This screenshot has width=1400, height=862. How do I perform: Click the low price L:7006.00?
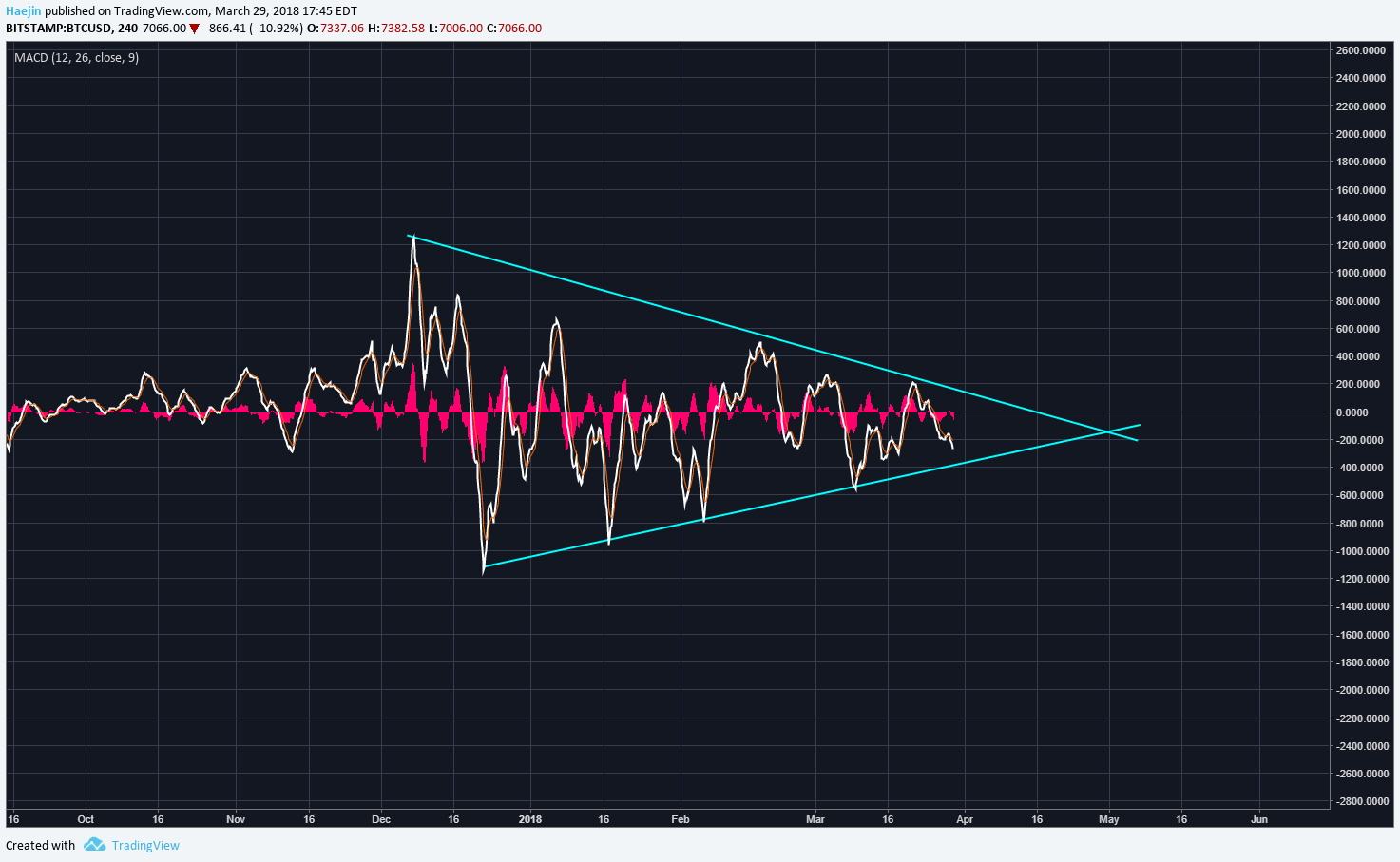[x=455, y=29]
